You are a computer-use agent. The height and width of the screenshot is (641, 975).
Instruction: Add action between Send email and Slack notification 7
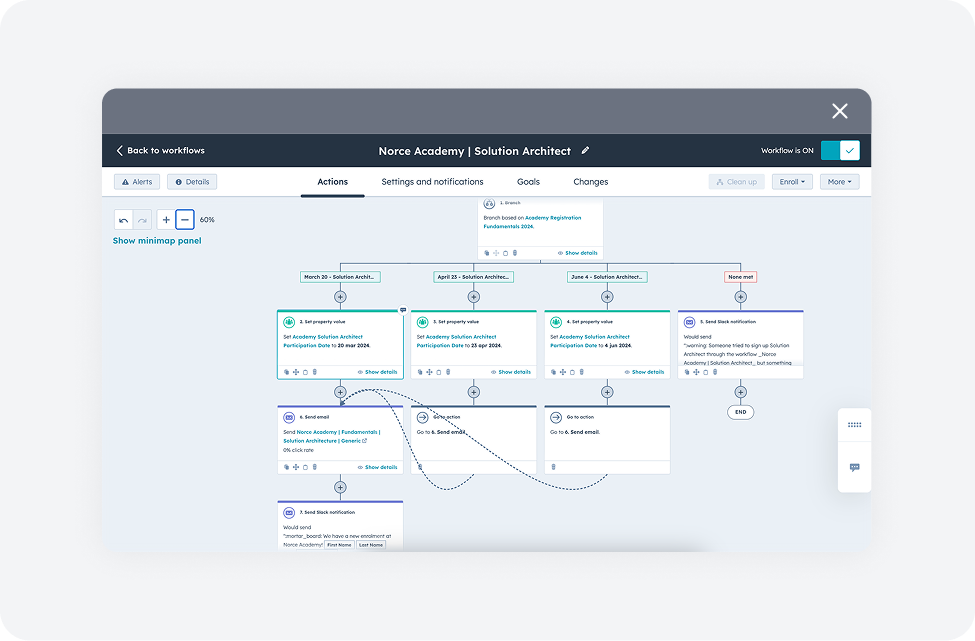coord(340,487)
